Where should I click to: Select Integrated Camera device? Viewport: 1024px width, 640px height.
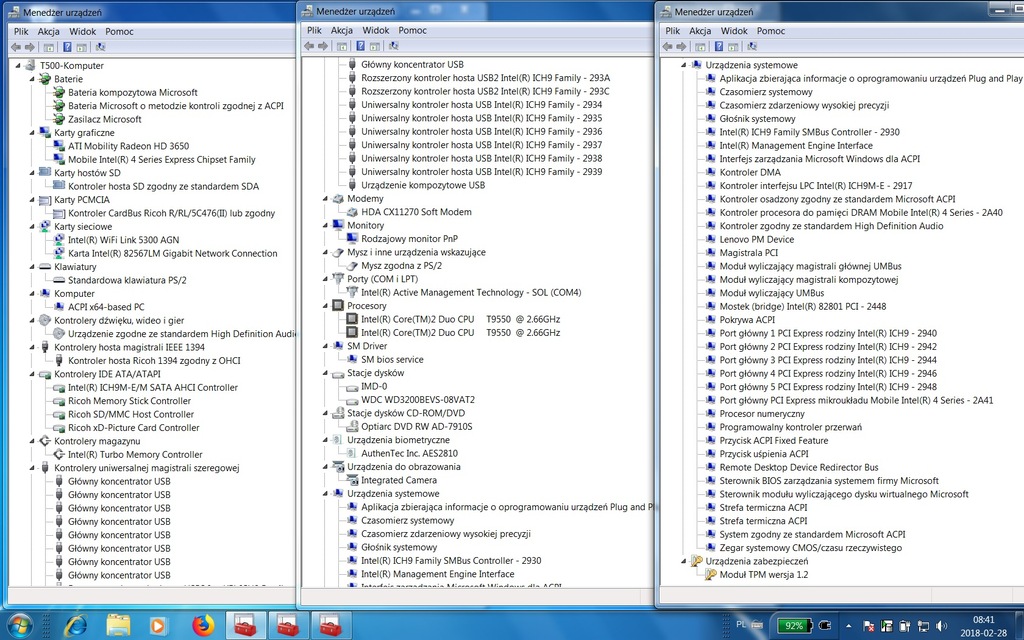click(399, 480)
